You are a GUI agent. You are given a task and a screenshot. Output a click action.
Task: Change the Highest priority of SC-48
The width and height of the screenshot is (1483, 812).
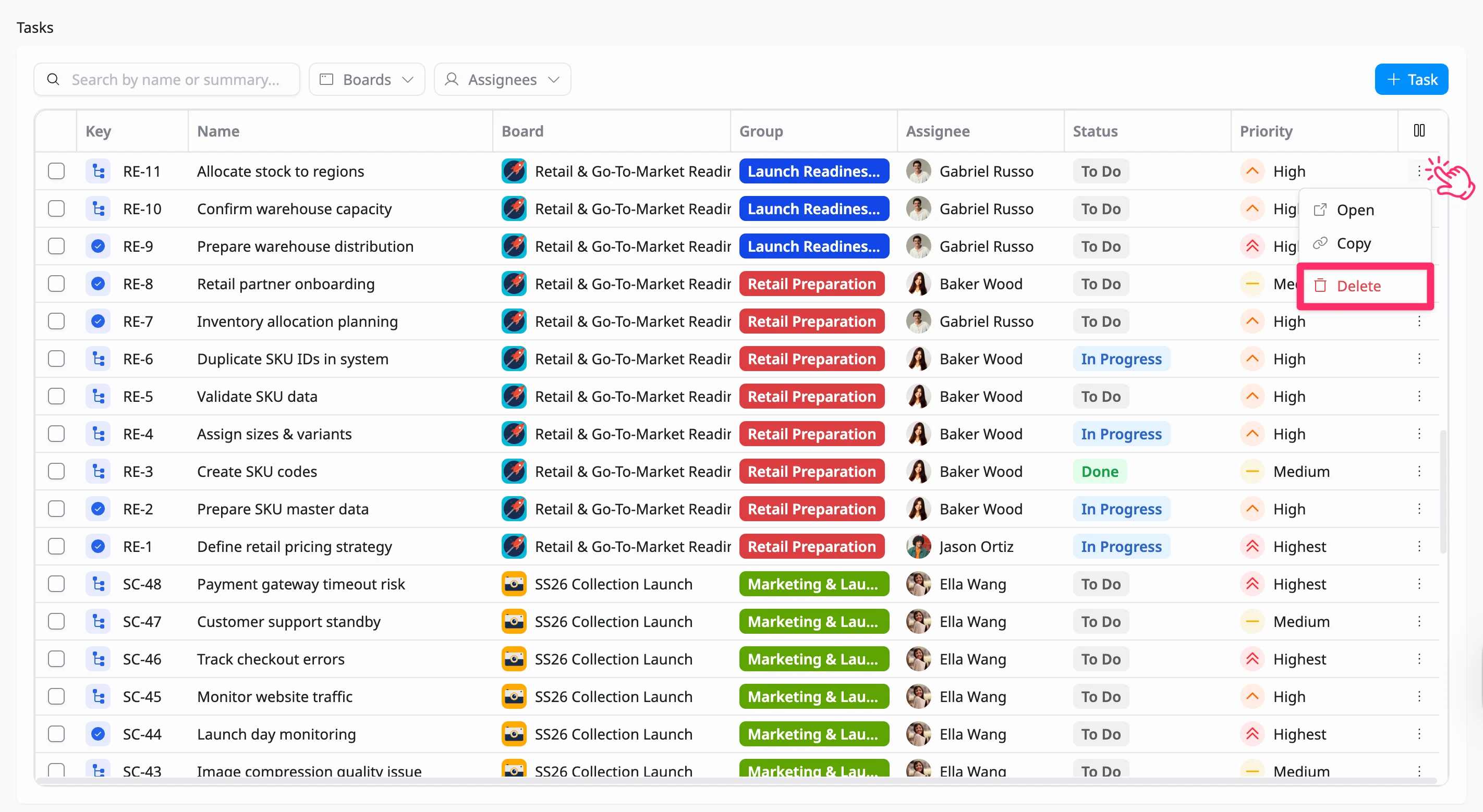pos(1283,584)
